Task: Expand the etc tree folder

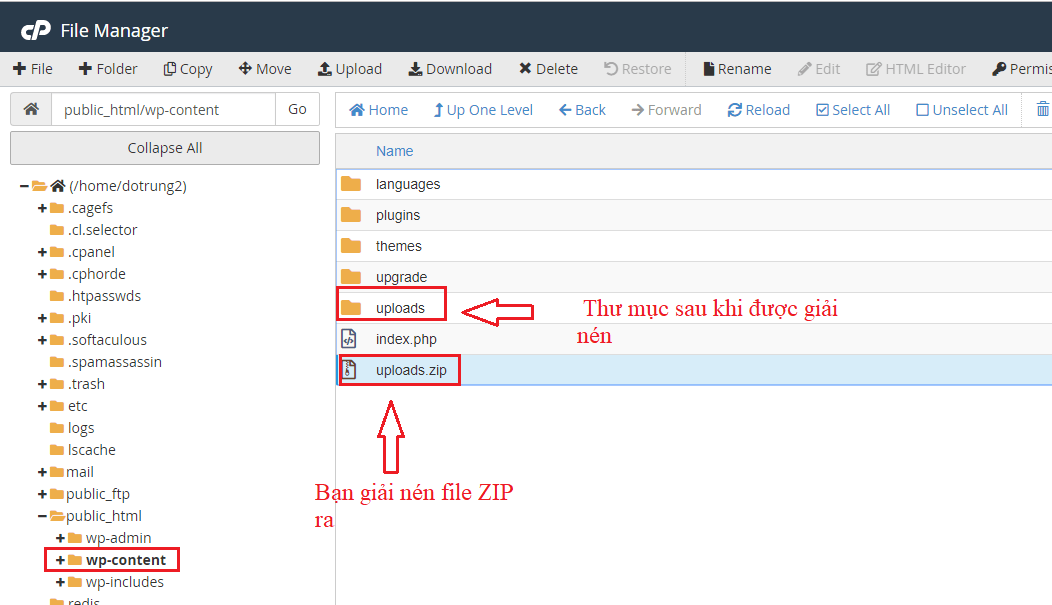Action: [x=42, y=406]
